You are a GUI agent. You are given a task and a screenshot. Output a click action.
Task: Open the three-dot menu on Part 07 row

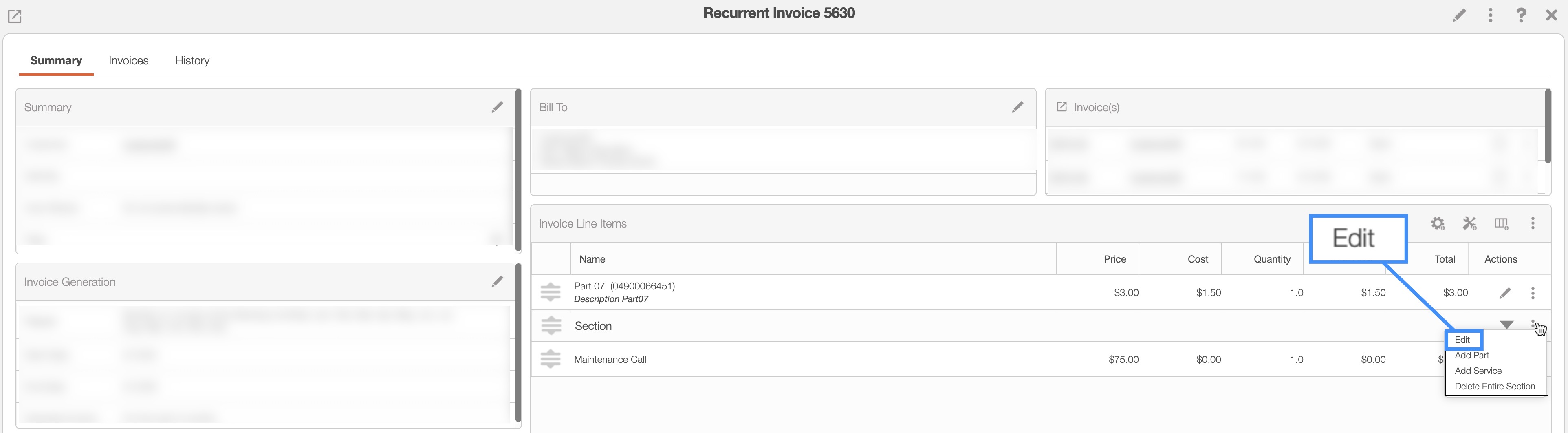click(1532, 294)
